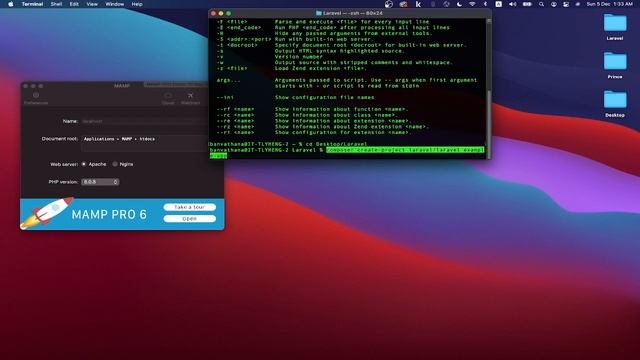Open the Help menu
The height and width of the screenshot is (360, 640).
pos(137,4)
